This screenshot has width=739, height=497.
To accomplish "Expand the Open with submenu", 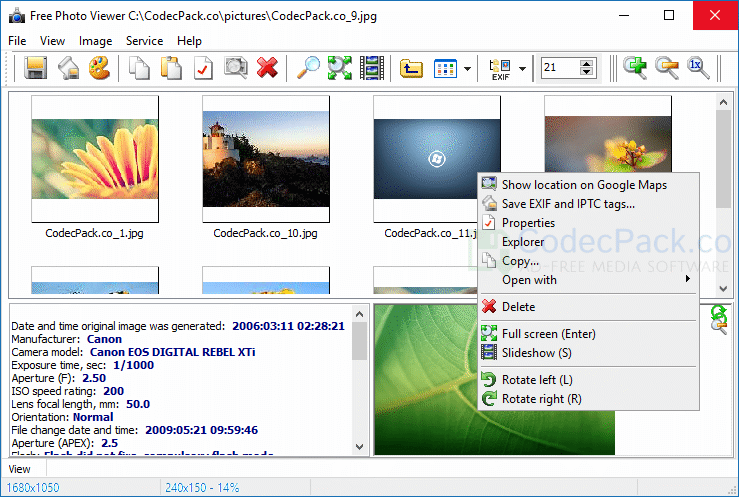I will point(588,279).
